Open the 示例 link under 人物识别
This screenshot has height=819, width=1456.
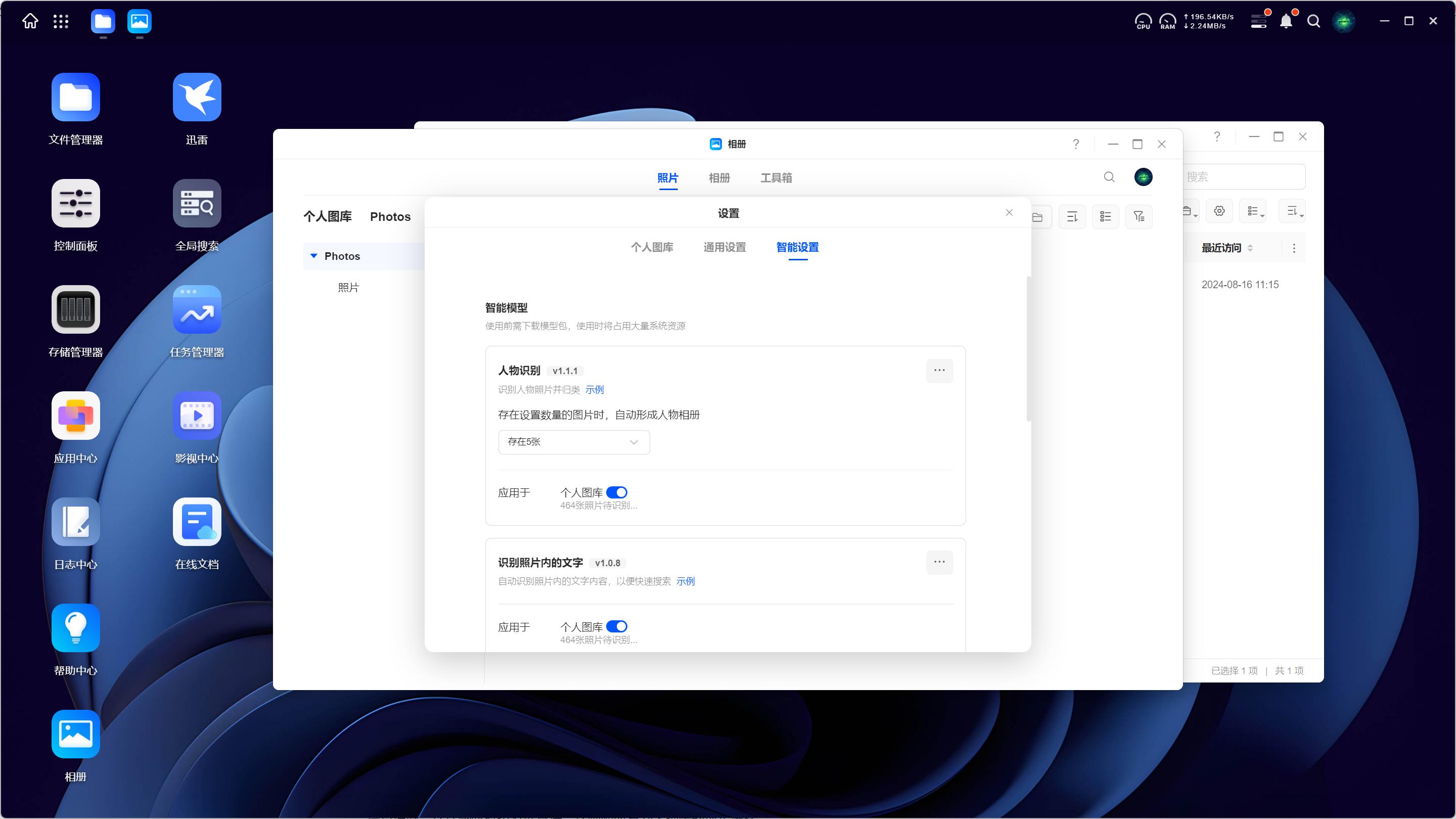[x=595, y=389]
